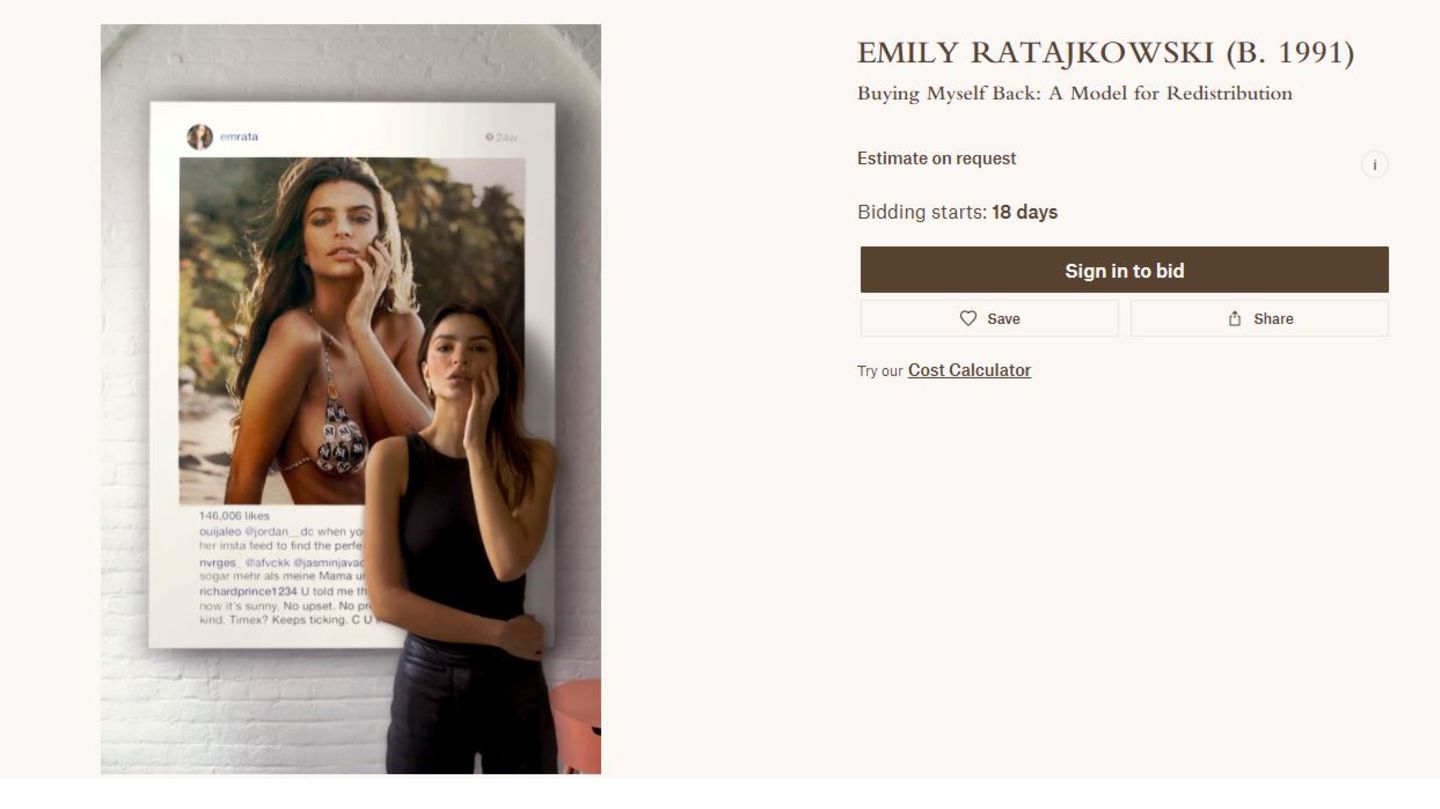
Task: Click the emrata profile avatar in artwork
Action: point(200,137)
